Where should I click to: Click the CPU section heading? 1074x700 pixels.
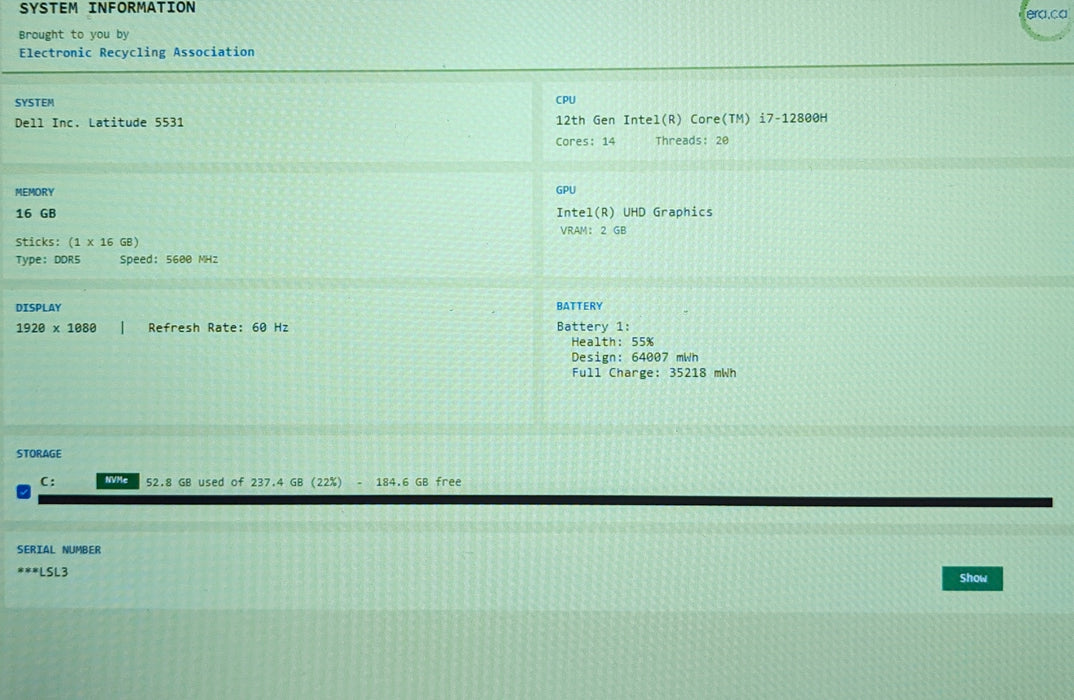coord(566,100)
